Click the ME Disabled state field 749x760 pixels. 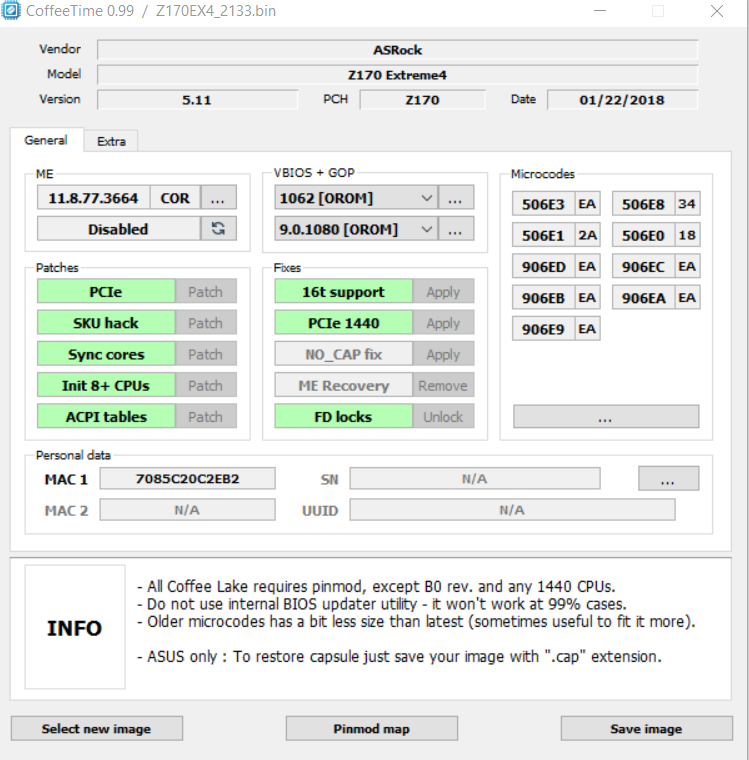[118, 229]
